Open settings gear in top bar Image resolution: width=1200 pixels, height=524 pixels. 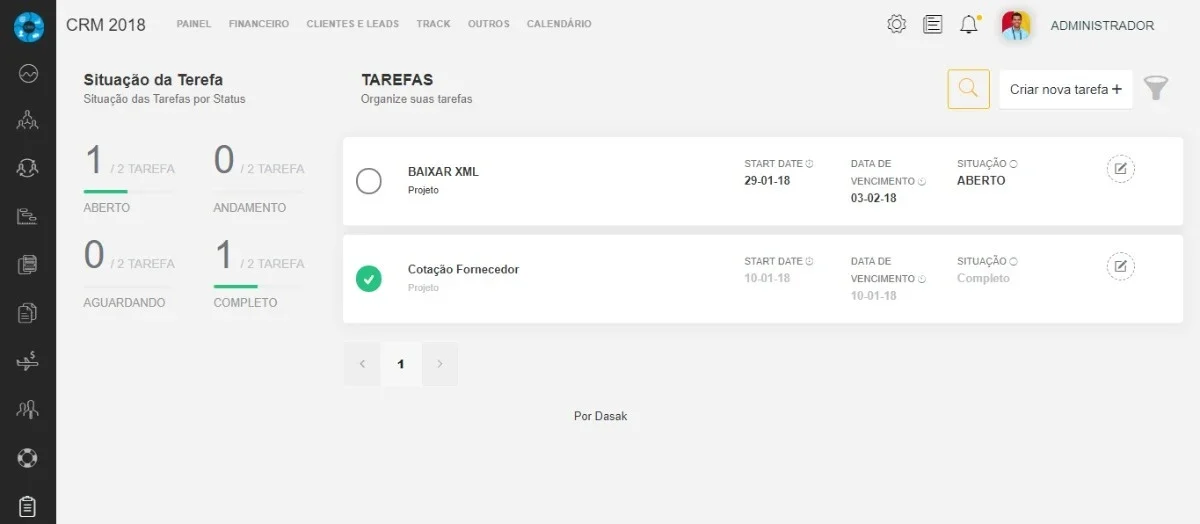tap(896, 25)
